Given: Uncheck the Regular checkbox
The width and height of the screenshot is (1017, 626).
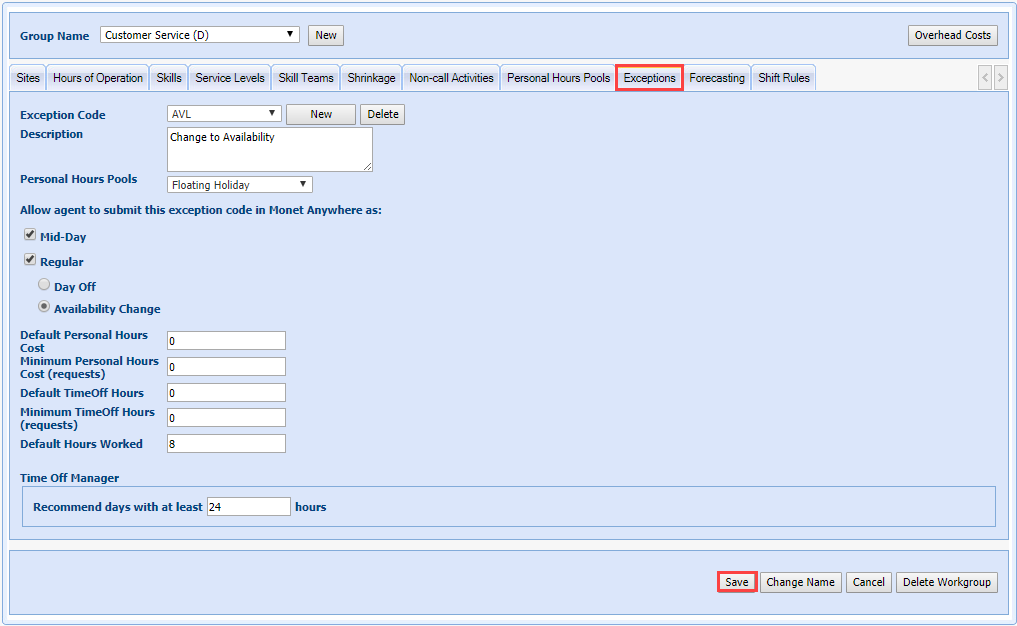Looking at the screenshot, I should coord(30,260).
